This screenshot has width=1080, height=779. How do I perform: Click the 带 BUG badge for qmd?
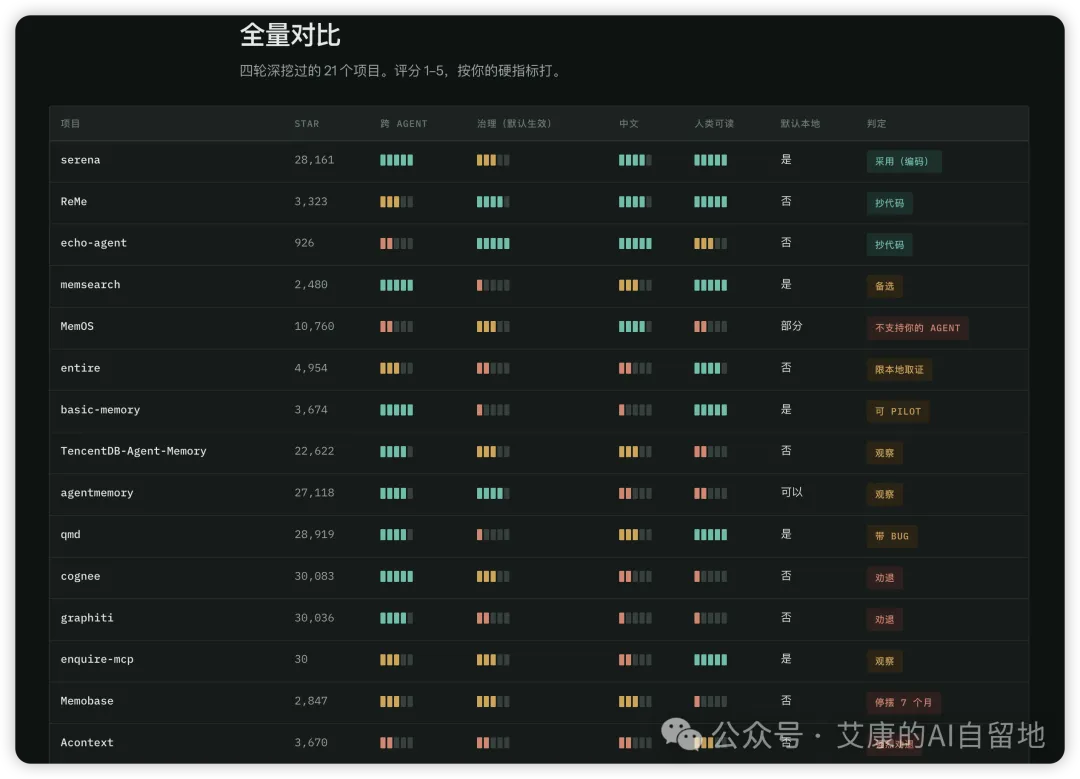click(891, 537)
